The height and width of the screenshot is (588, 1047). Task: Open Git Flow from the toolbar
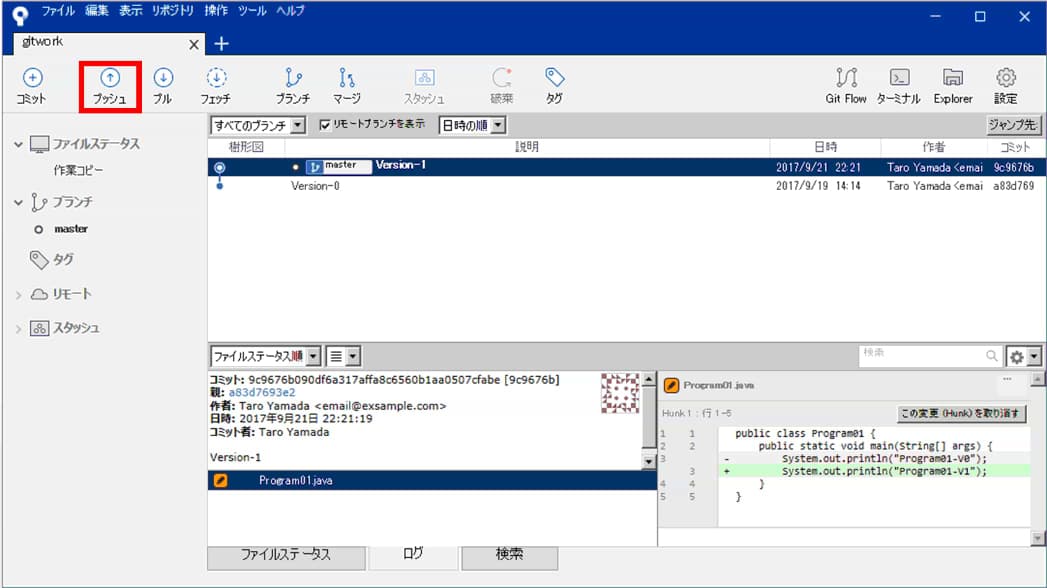(846, 84)
